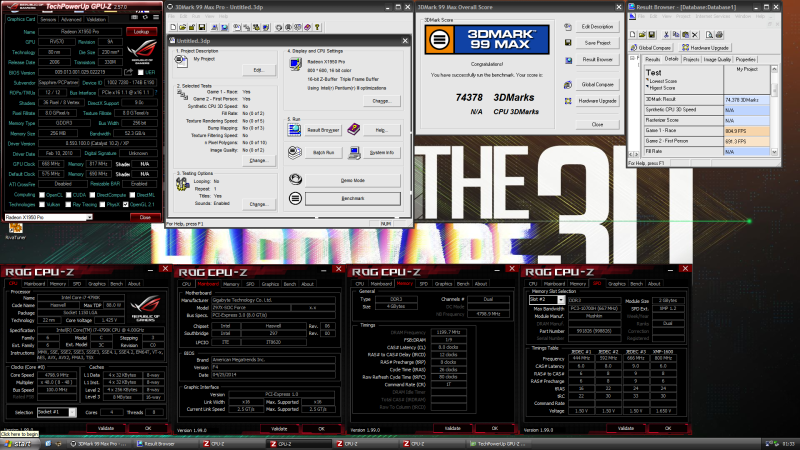Click yellow Help icon in 3DMark 99 Max Pro toolbar
The height and width of the screenshot is (450, 800).
[317, 27]
